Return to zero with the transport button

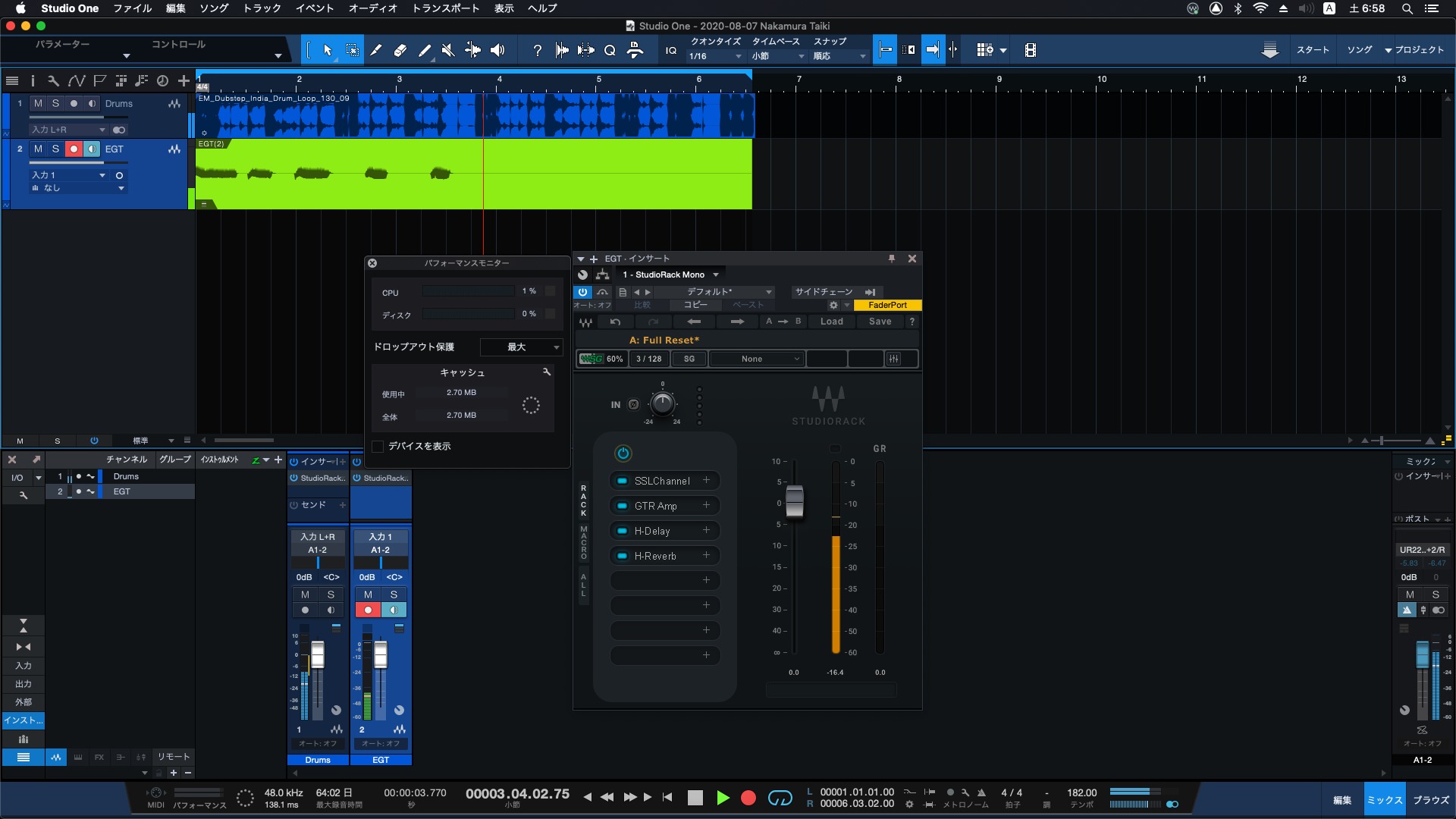(x=667, y=797)
